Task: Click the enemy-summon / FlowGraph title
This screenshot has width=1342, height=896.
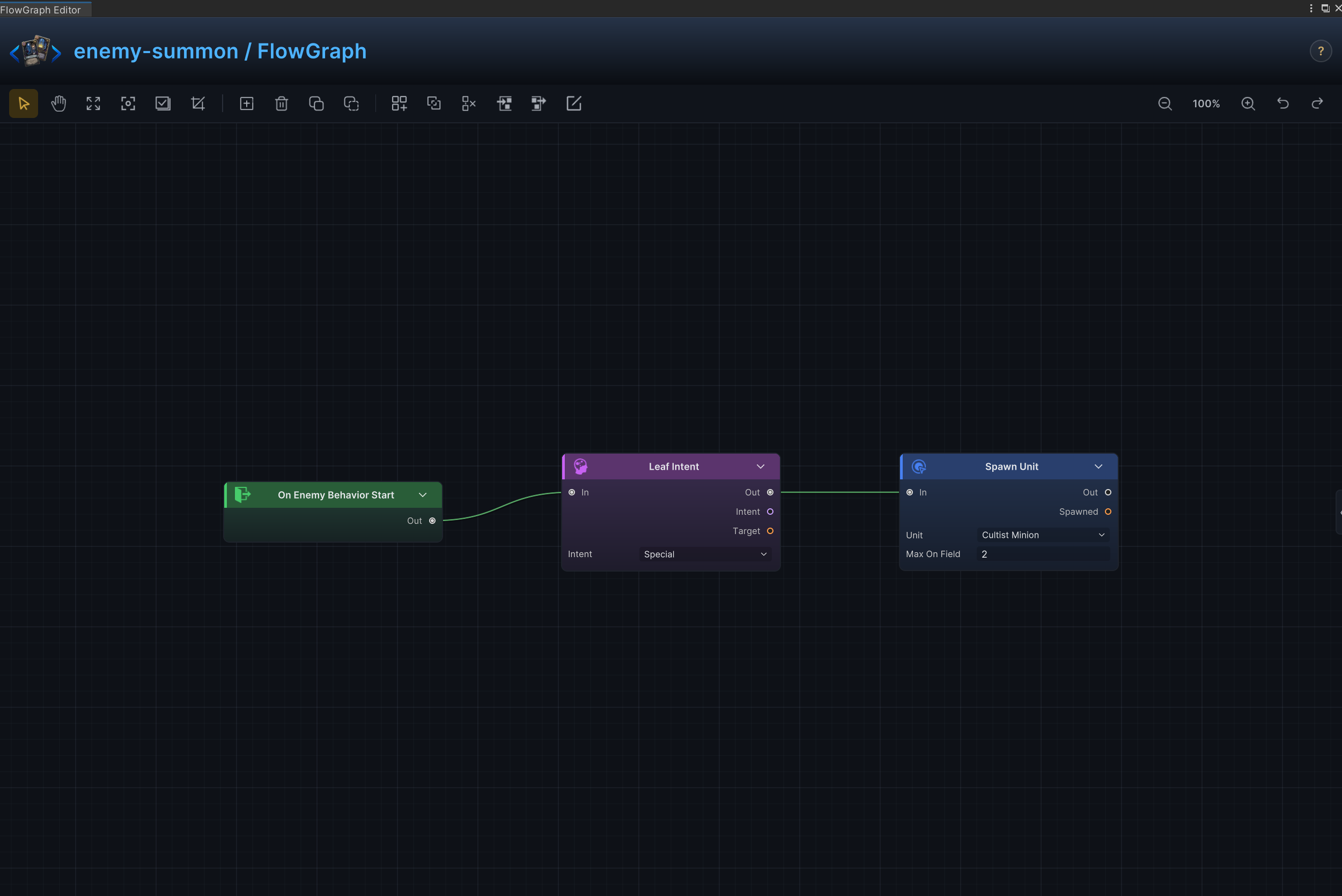Action: tap(220, 51)
